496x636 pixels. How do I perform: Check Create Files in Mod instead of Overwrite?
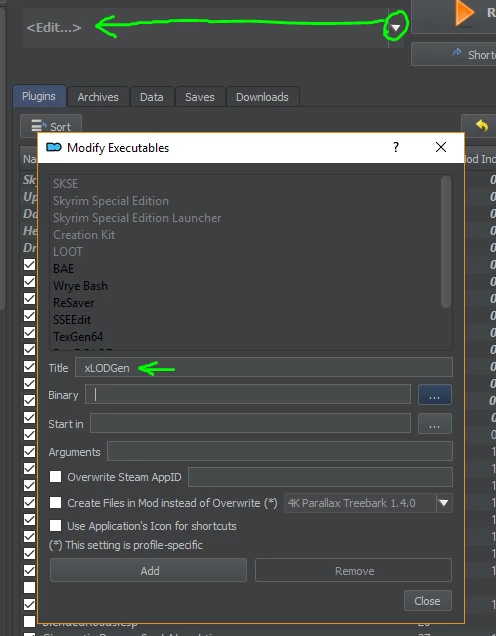pyautogui.click(x=56, y=503)
